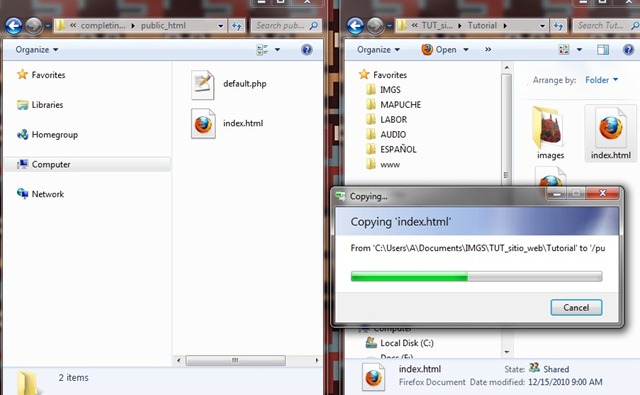640x395 pixels.
Task: Toggle the preview pane in Tutorial window
Action: [603, 50]
